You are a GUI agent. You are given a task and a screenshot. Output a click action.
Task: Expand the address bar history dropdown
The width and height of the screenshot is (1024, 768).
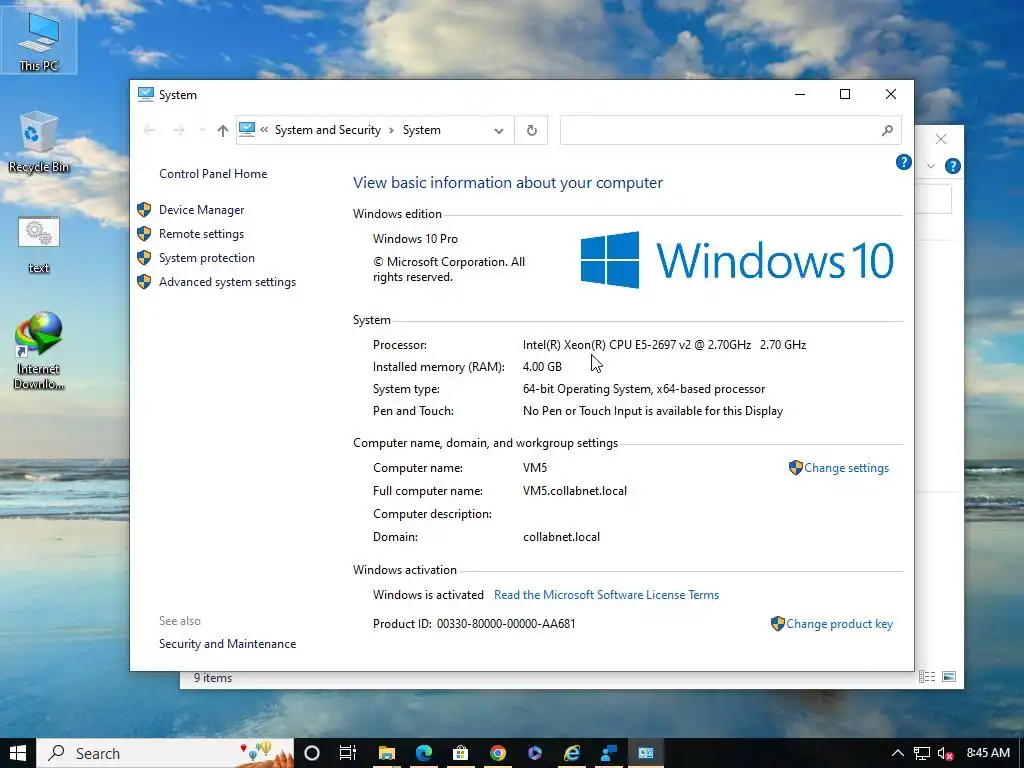499,131
